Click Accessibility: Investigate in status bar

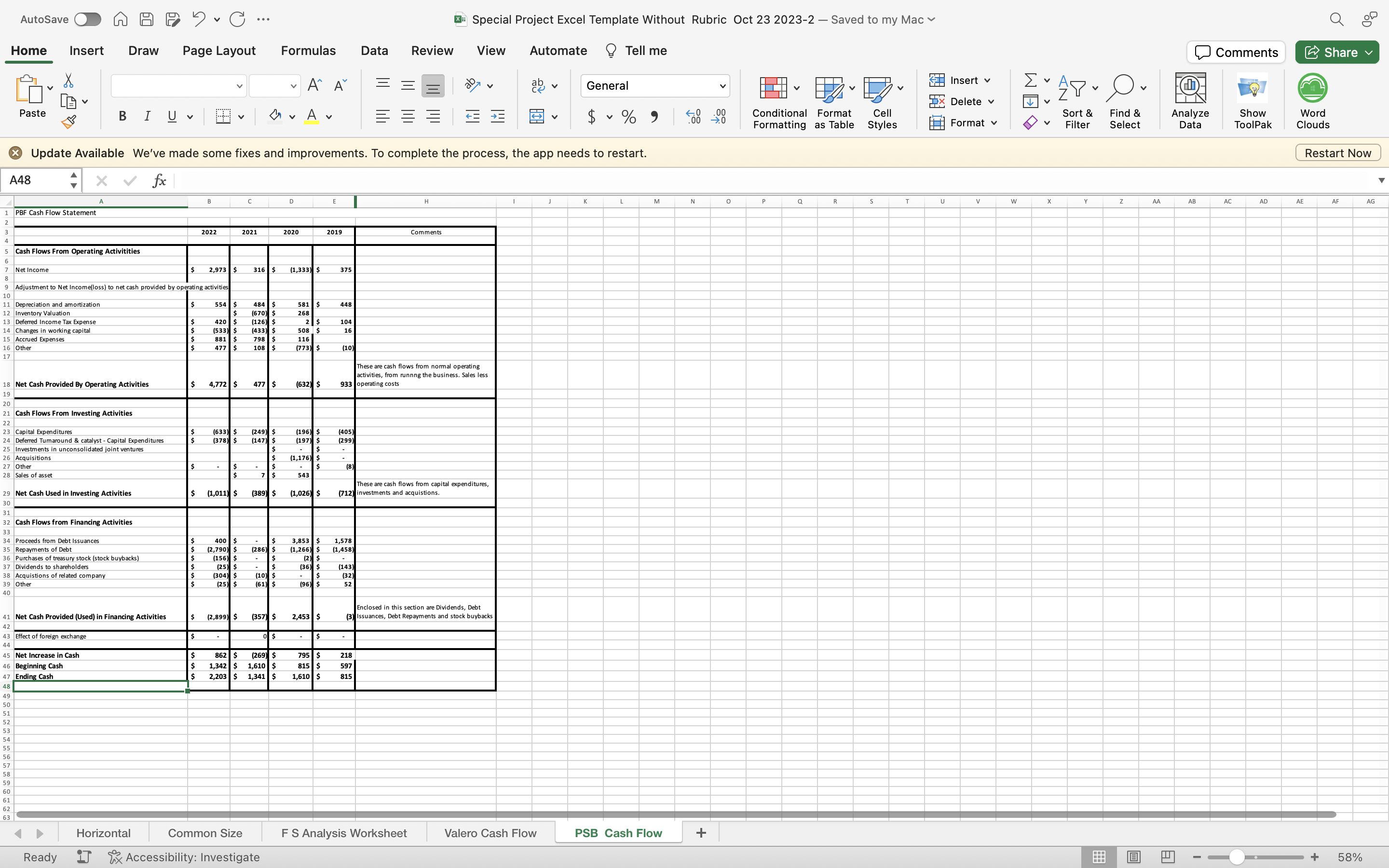tap(184, 857)
